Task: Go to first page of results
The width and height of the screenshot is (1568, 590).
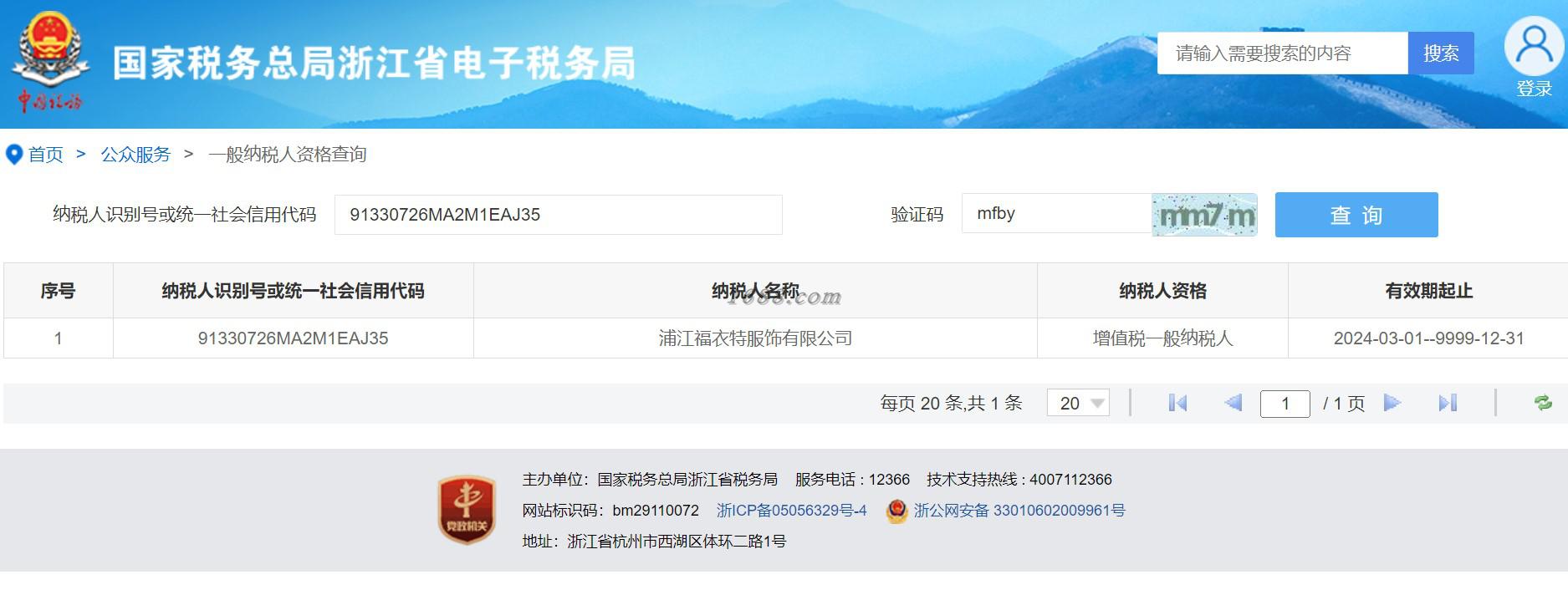Action: tap(1177, 403)
